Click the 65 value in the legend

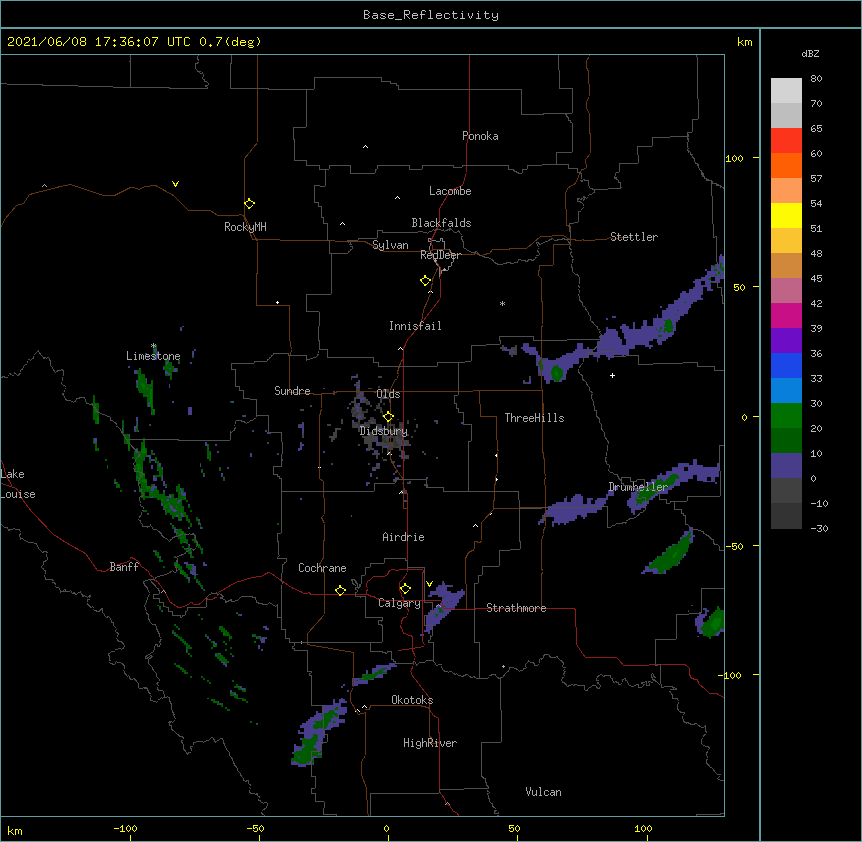pos(816,128)
